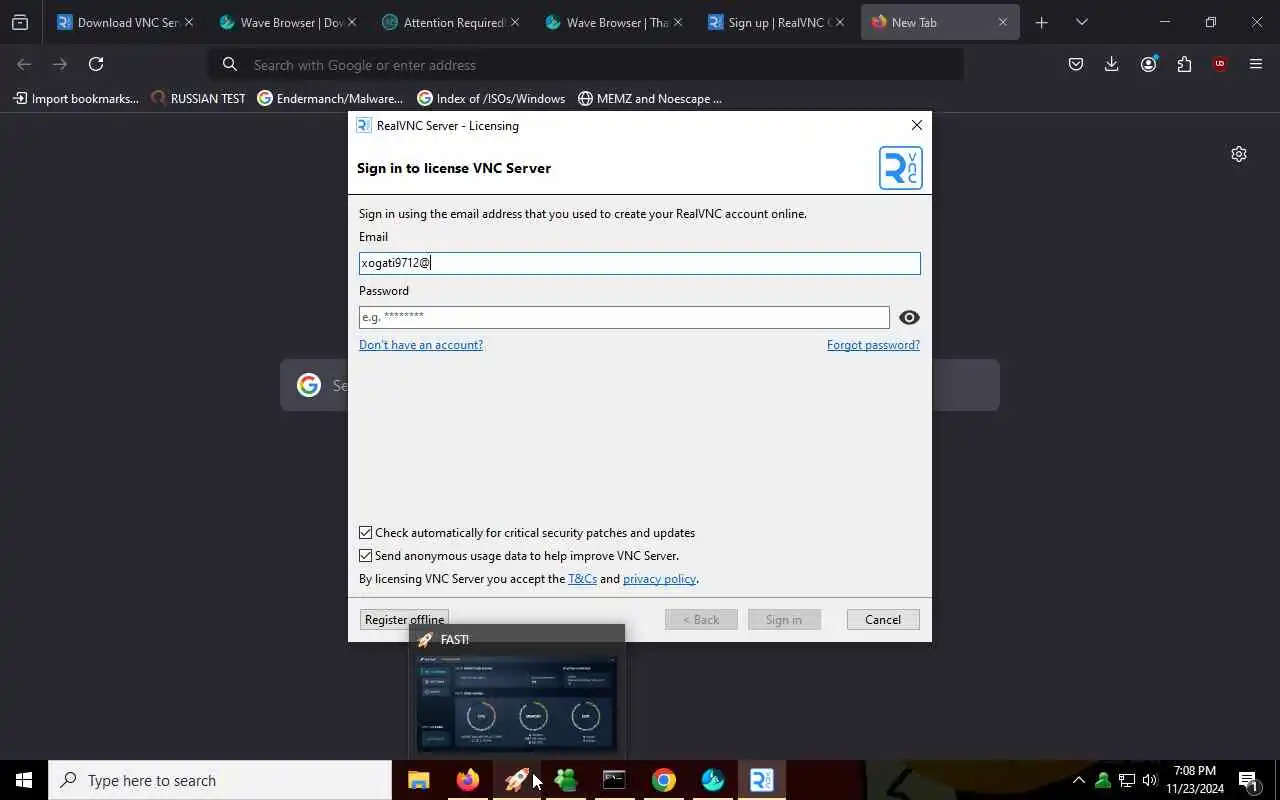The image size is (1280, 800).
Task: Focus the Password field
Action: (x=624, y=317)
